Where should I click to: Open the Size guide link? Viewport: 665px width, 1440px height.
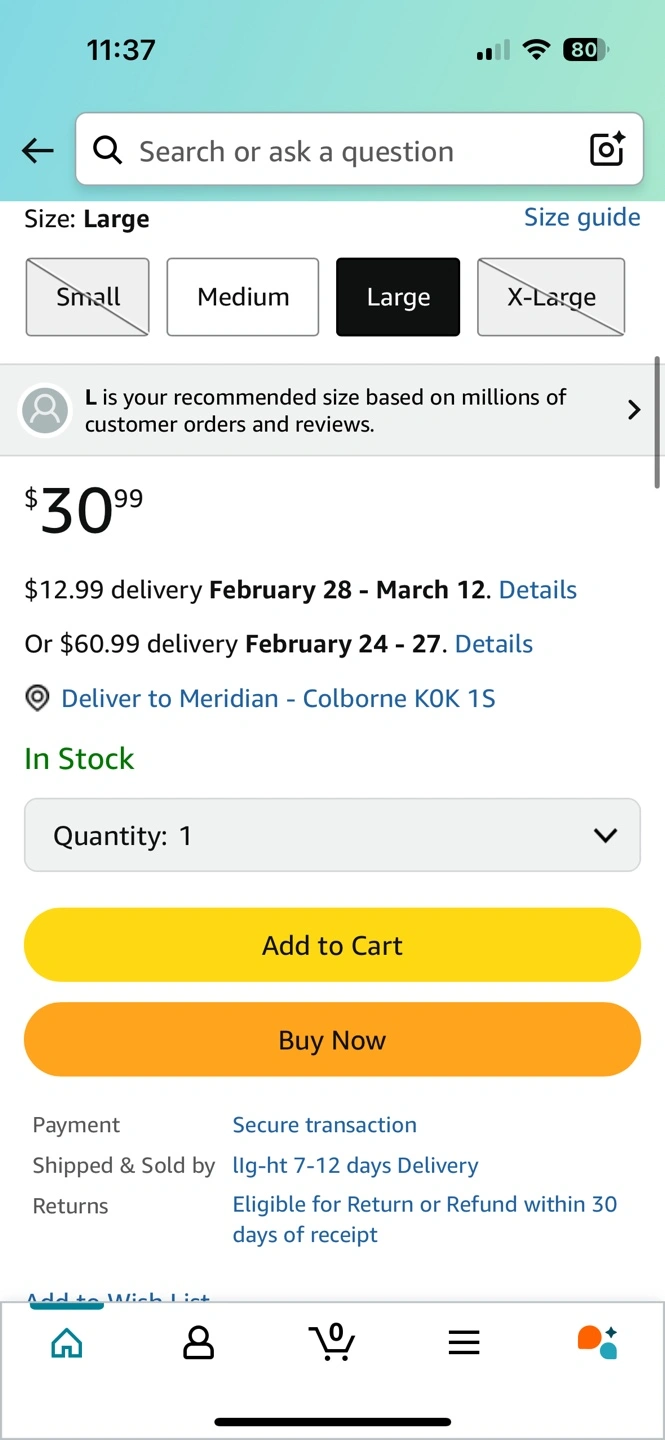[x=582, y=217]
